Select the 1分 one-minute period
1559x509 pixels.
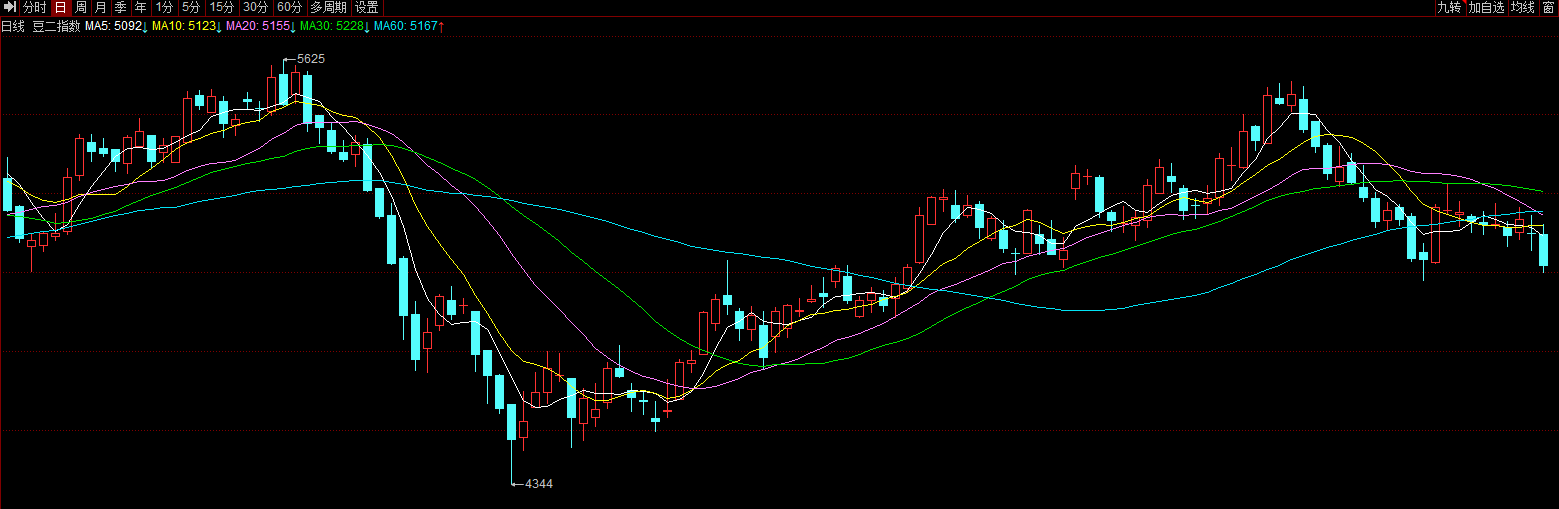[165, 7]
